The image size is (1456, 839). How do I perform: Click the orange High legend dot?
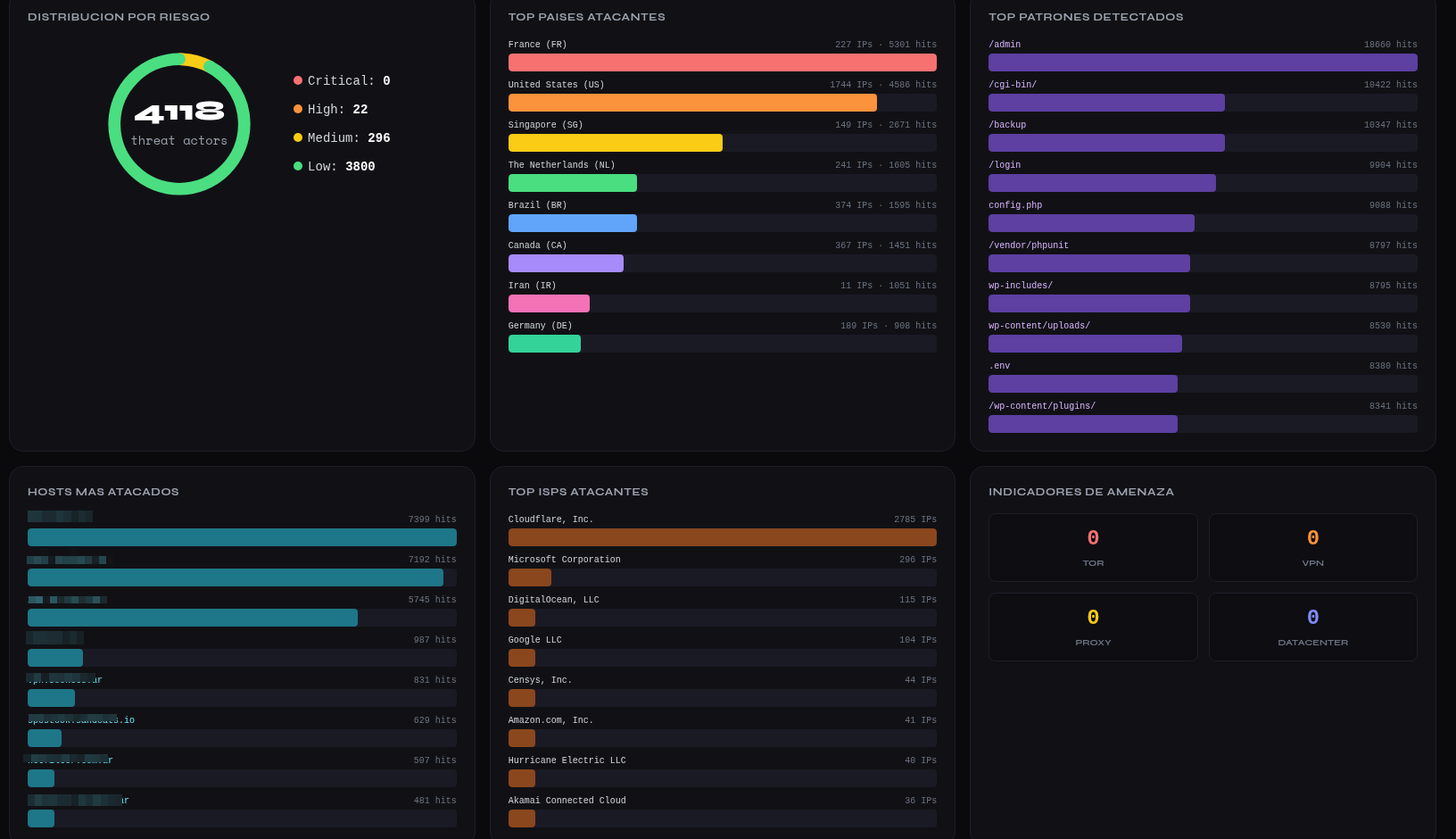click(298, 109)
